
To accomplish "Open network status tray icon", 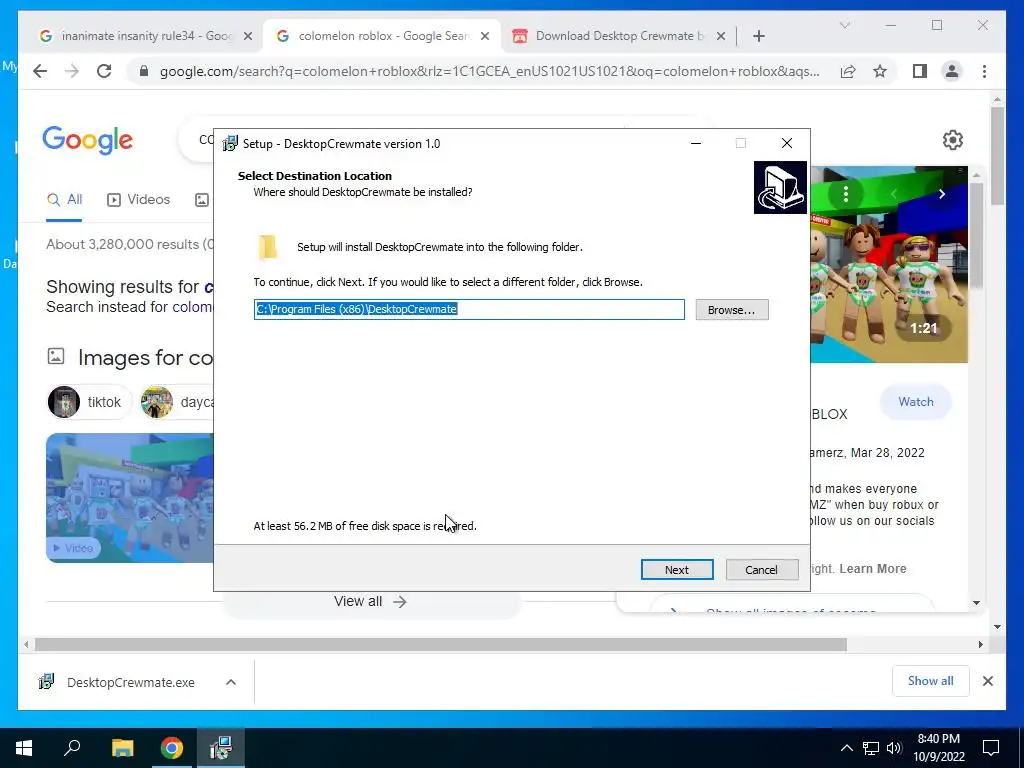I will [871, 748].
